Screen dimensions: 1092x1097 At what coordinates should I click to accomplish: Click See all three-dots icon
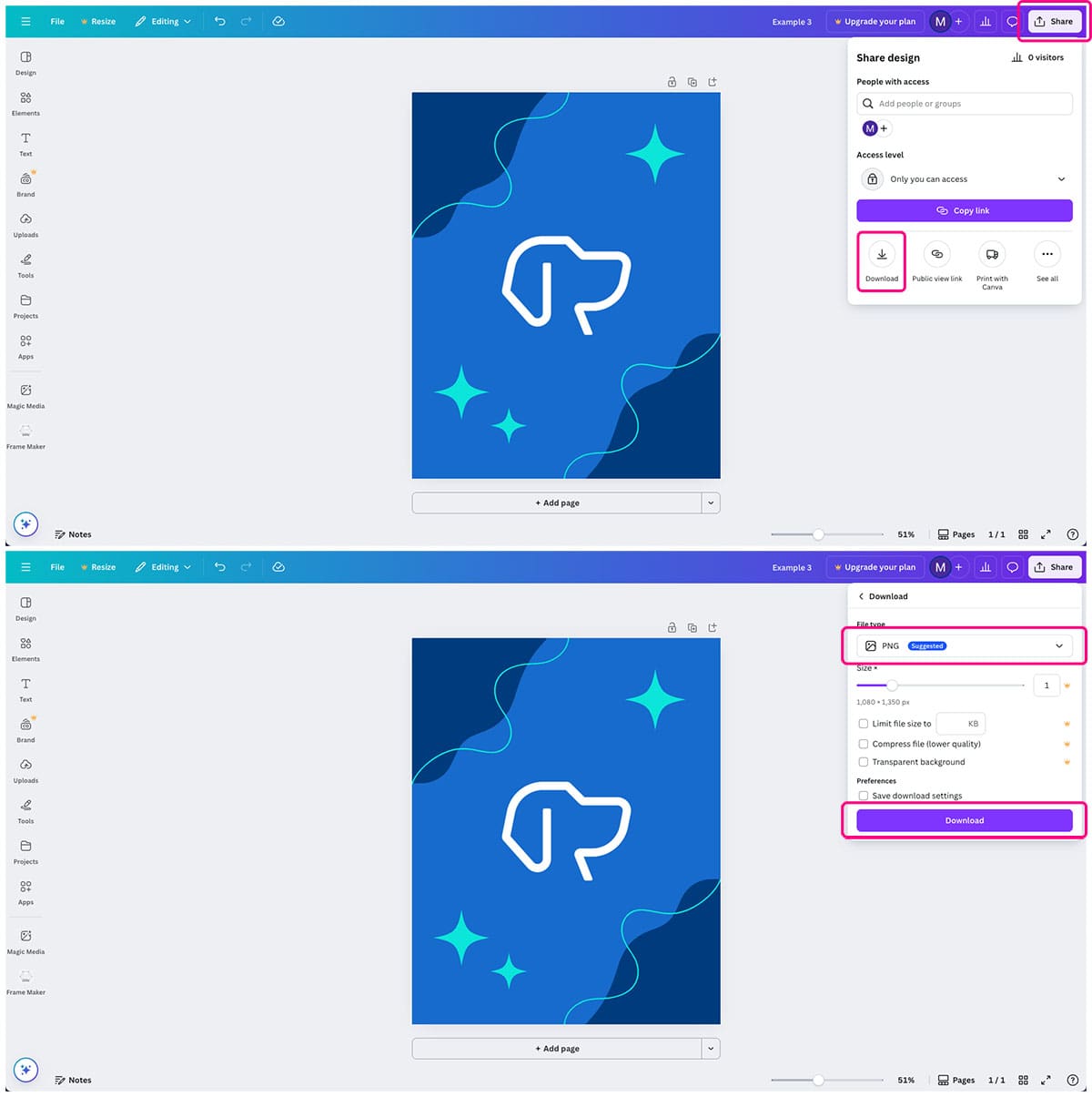pos(1047,254)
